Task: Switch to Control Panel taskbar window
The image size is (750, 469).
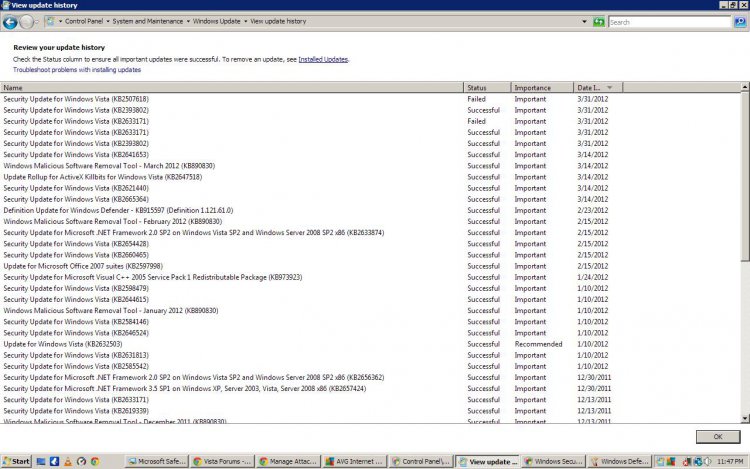Action: point(421,461)
